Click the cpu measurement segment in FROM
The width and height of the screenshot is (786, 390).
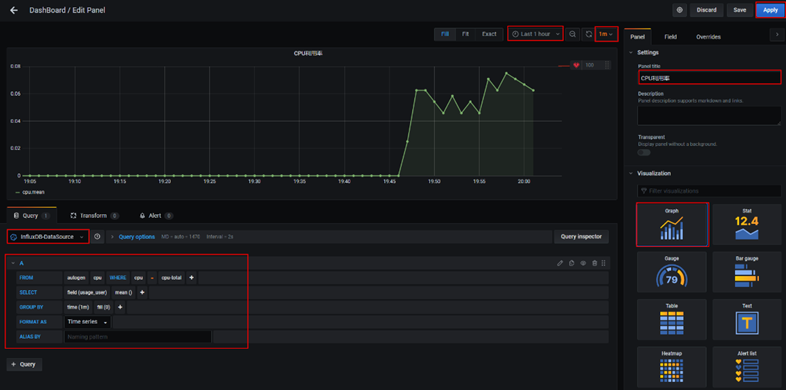click(97, 277)
